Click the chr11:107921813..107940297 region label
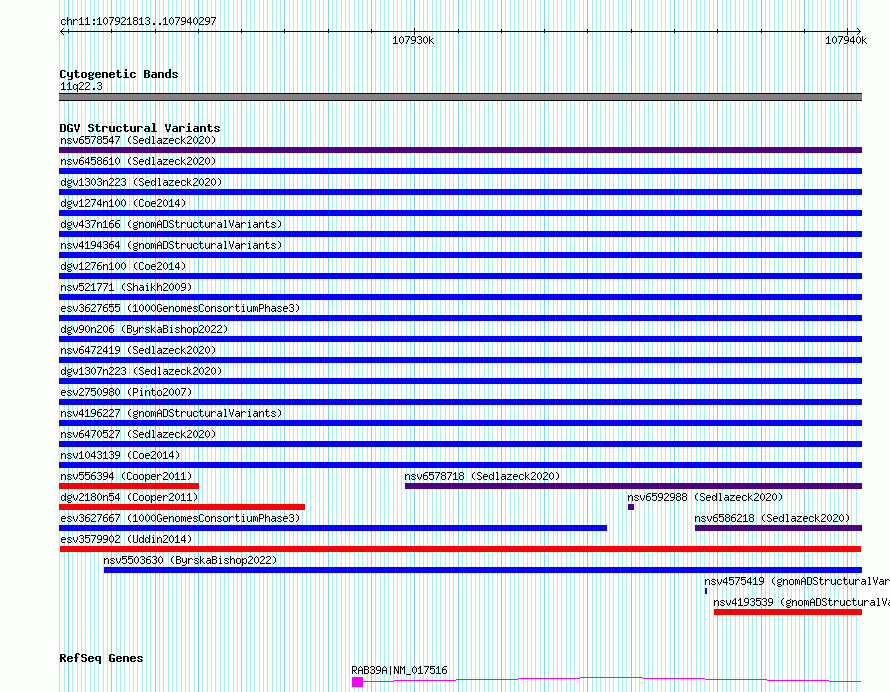Viewport: 890px width, 692px height. click(138, 21)
